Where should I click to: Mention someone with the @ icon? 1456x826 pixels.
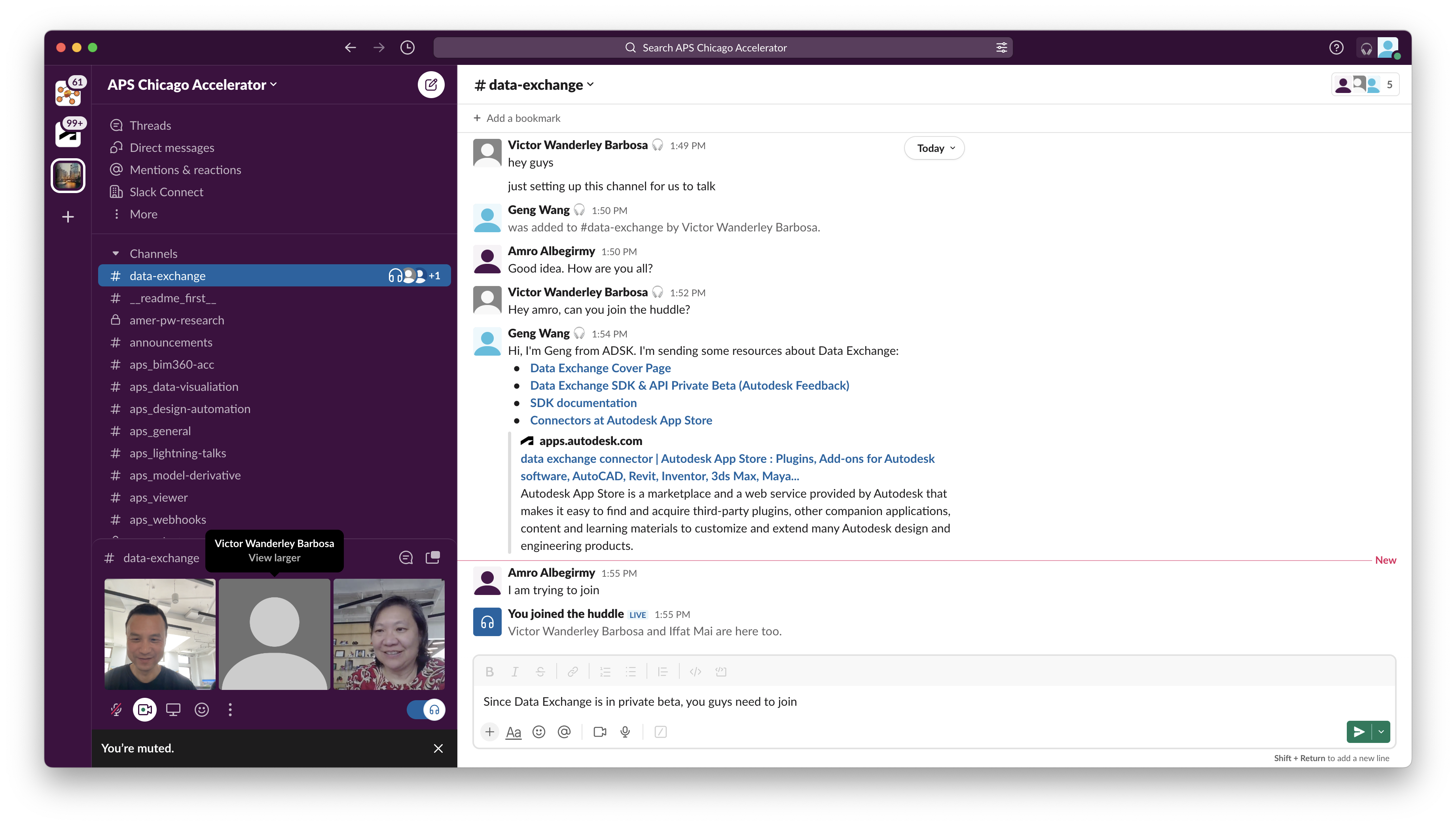pos(564,732)
